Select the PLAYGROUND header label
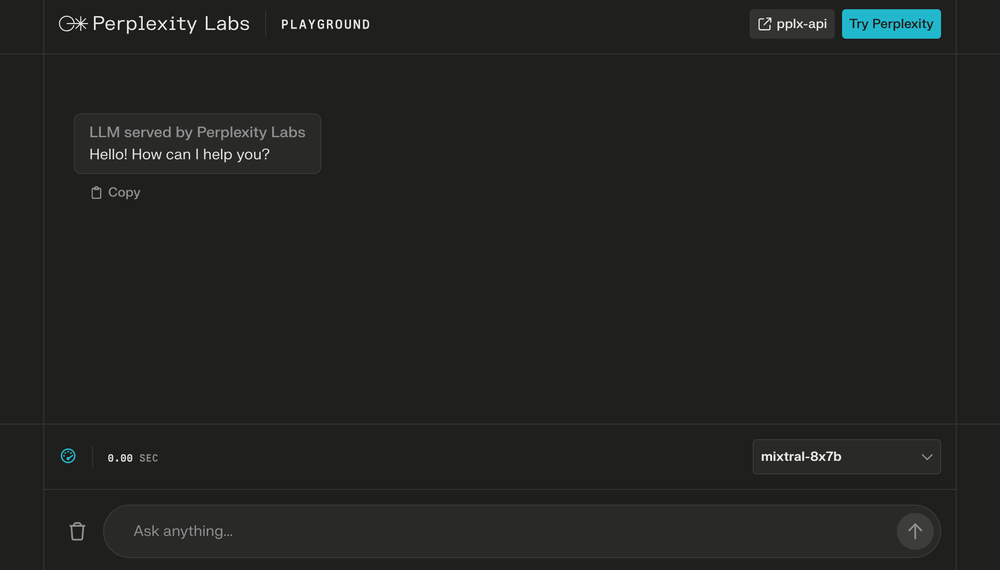1000x570 pixels. pyautogui.click(x=325, y=24)
